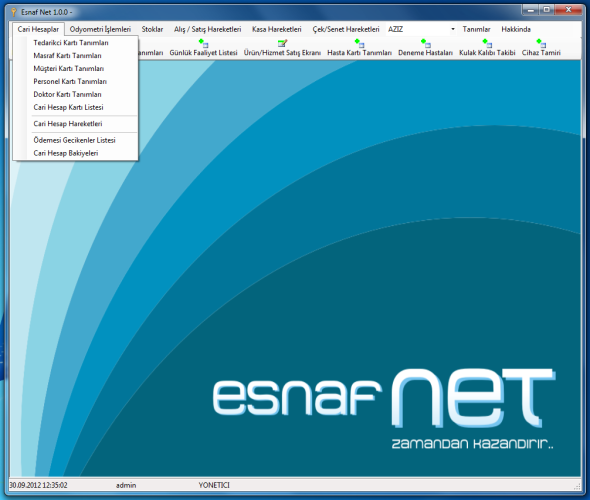Open the Kasa Hareketleri menu

pyautogui.click(x=277, y=29)
